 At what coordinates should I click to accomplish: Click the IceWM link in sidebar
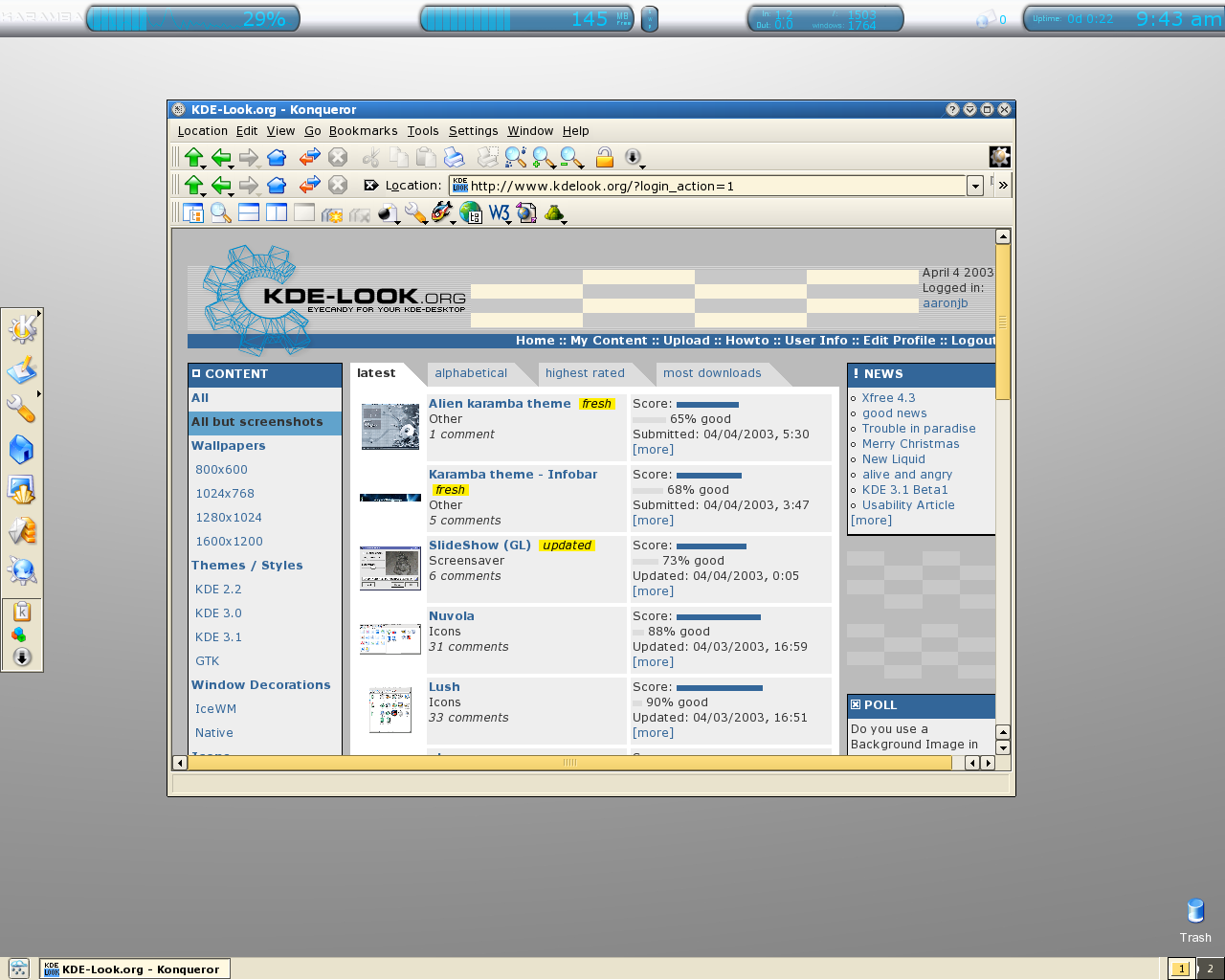[x=215, y=709]
